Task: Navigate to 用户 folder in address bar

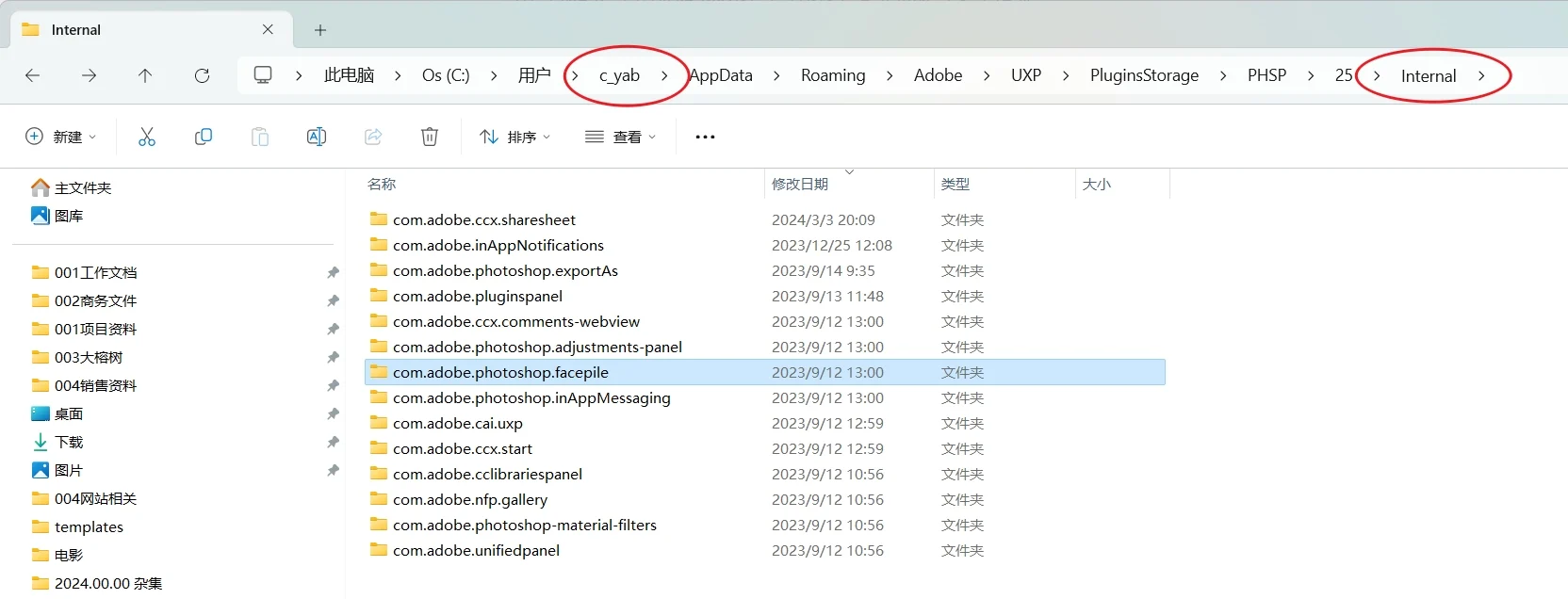Action: (x=534, y=75)
